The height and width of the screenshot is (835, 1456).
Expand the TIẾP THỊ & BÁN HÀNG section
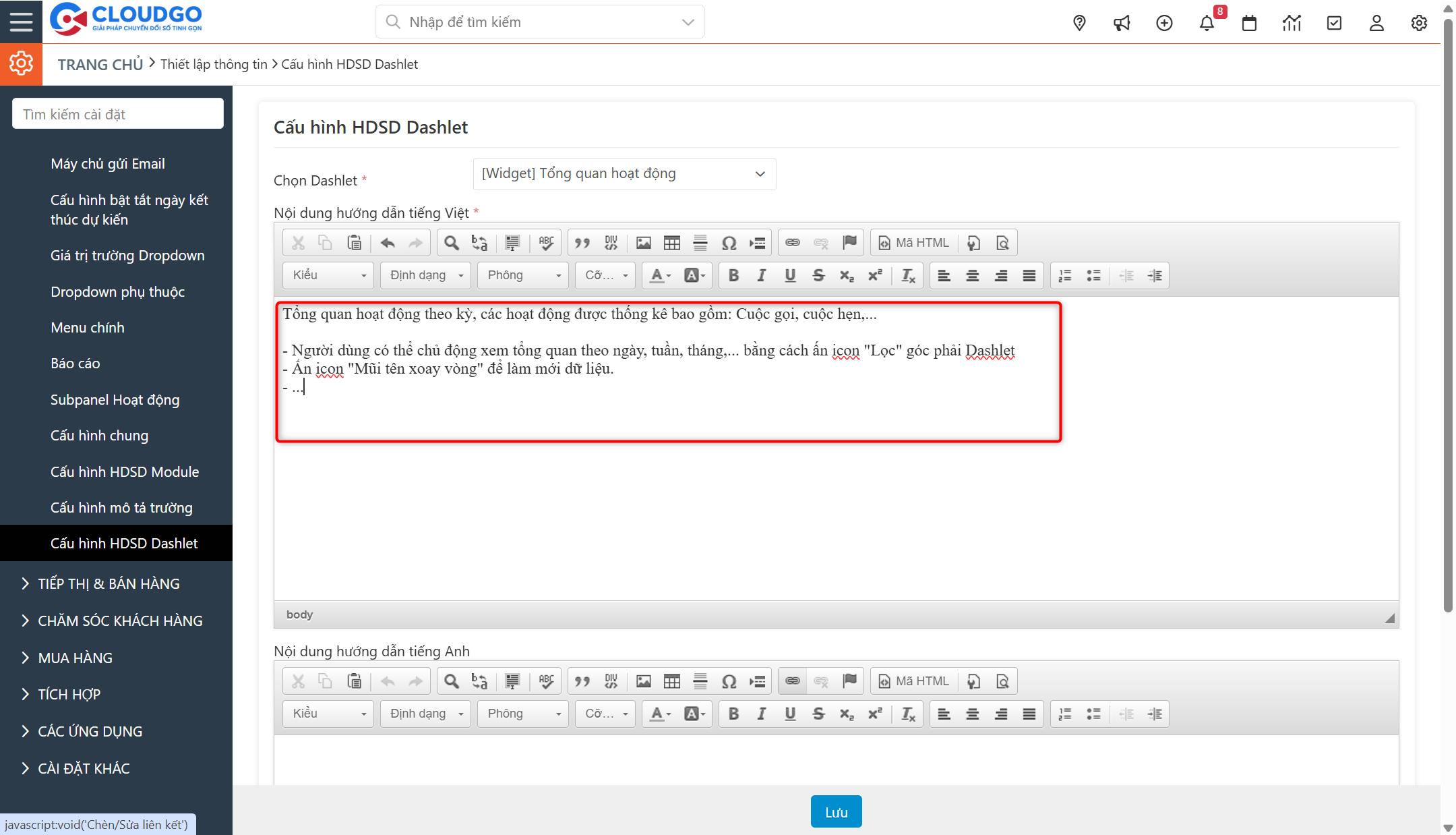point(108,584)
